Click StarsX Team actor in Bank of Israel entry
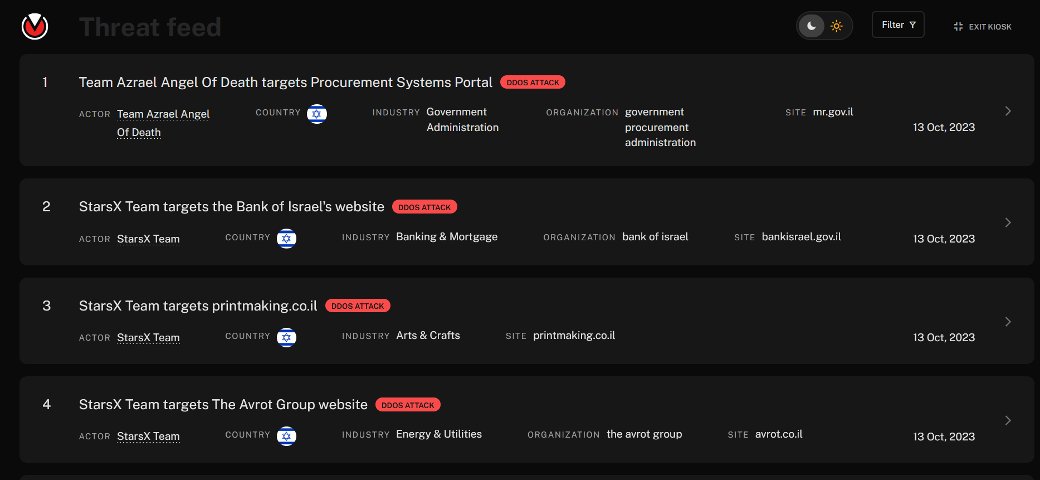 click(149, 239)
